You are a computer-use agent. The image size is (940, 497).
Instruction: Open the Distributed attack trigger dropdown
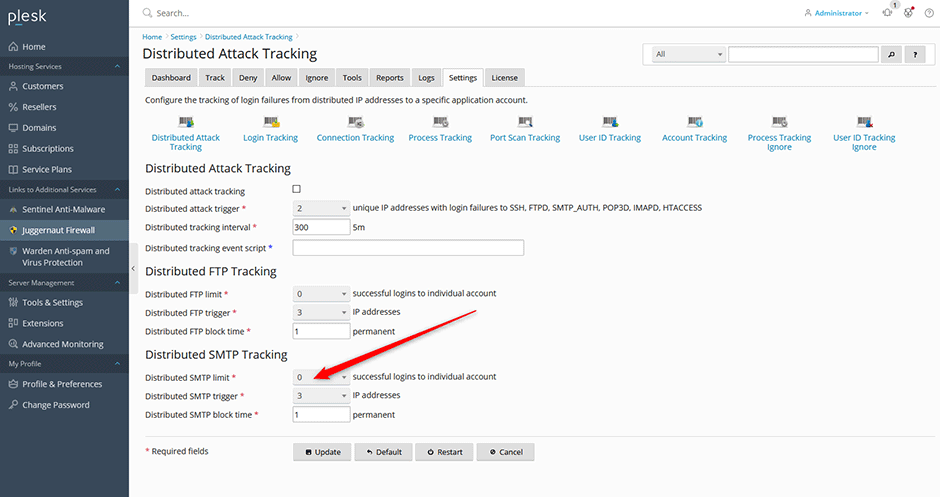click(x=321, y=208)
